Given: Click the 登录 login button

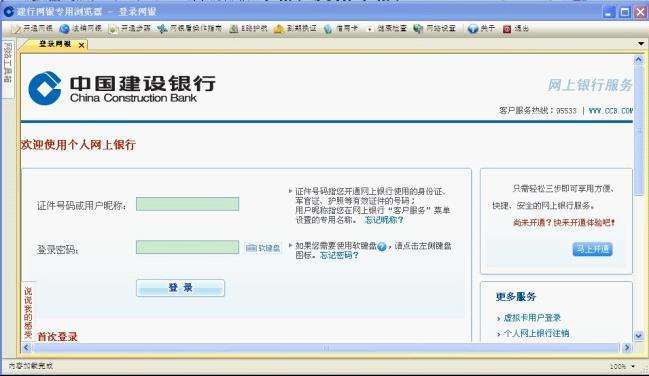Looking at the screenshot, I should tap(180, 288).
